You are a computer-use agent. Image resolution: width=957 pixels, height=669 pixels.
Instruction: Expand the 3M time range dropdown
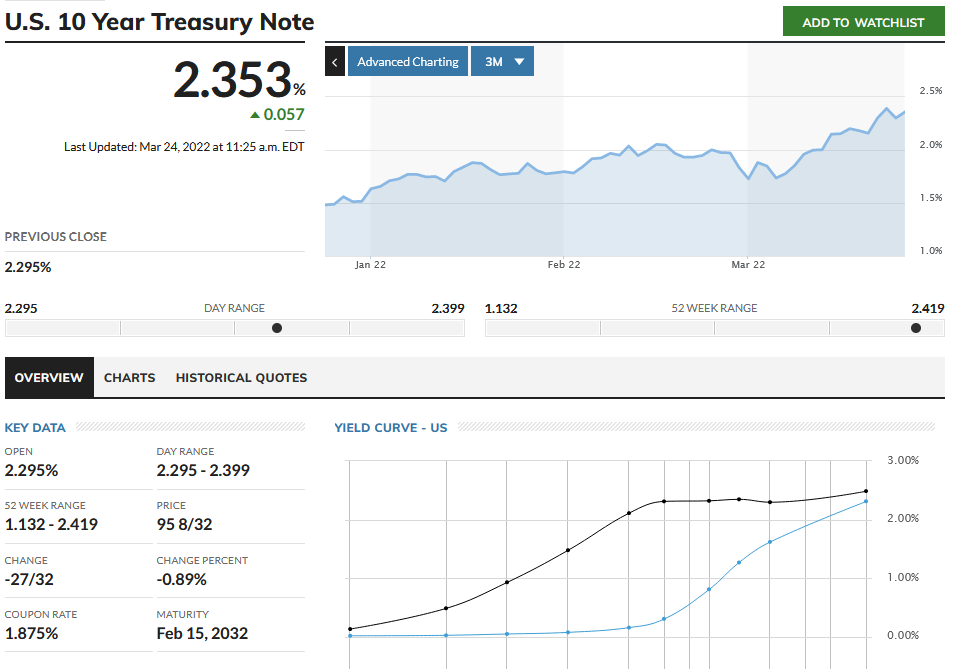502,62
